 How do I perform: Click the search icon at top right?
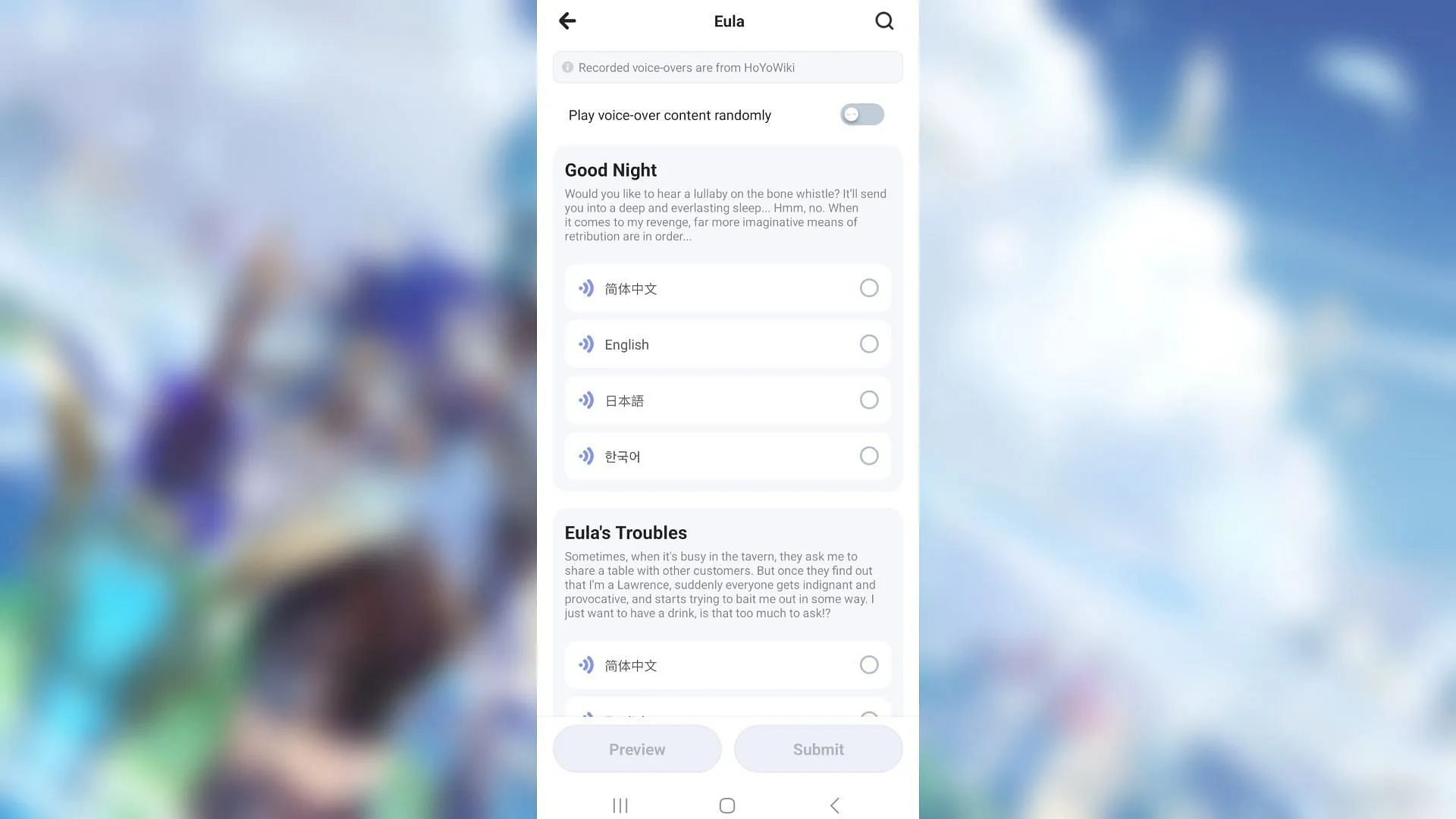click(x=883, y=21)
